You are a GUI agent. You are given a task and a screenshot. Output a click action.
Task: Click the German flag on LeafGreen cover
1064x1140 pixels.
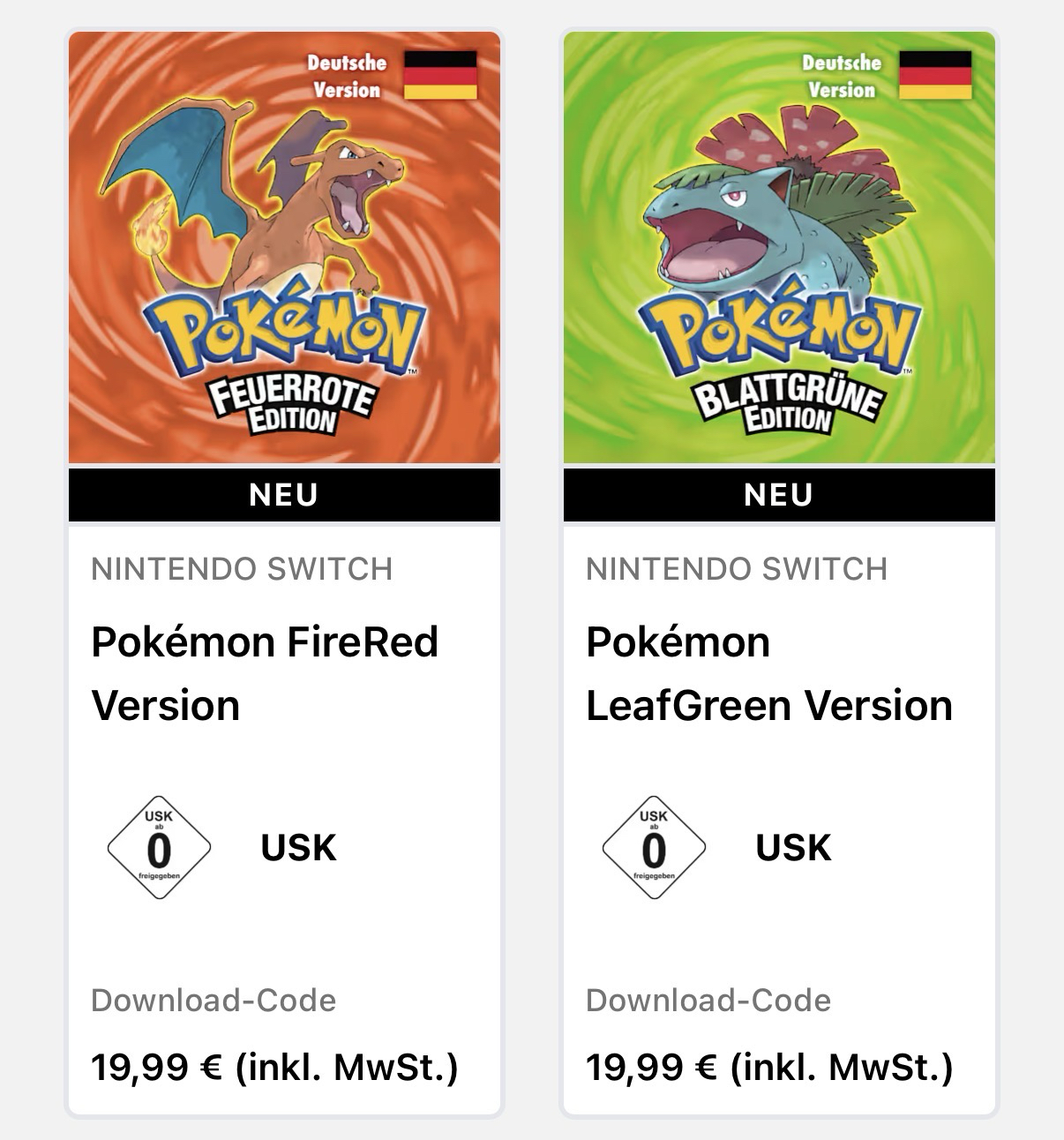[x=935, y=75]
